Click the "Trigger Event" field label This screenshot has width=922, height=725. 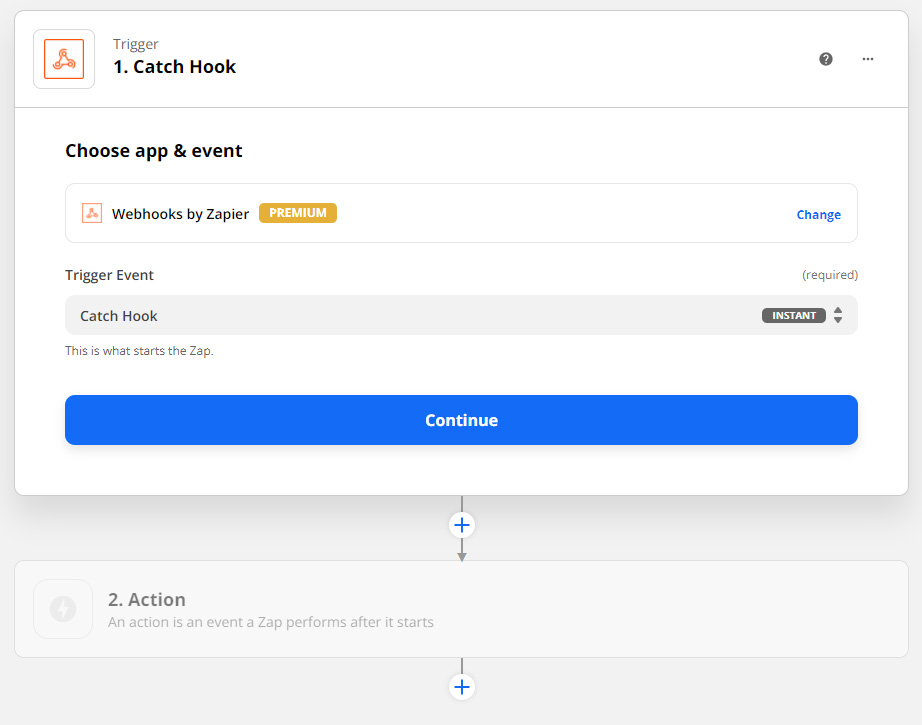(110, 275)
